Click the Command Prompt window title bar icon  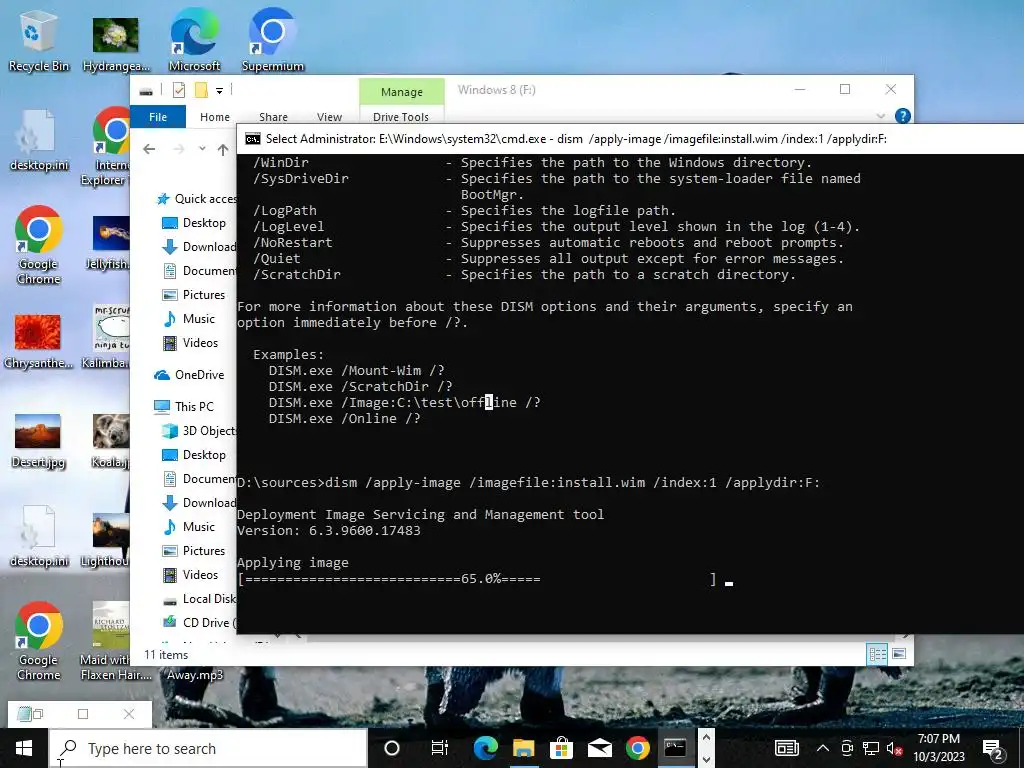(252, 139)
